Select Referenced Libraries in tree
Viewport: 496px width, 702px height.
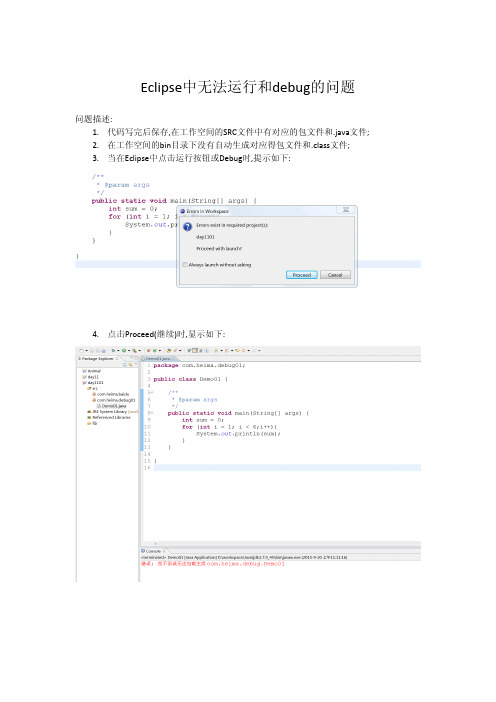[x=109, y=417]
